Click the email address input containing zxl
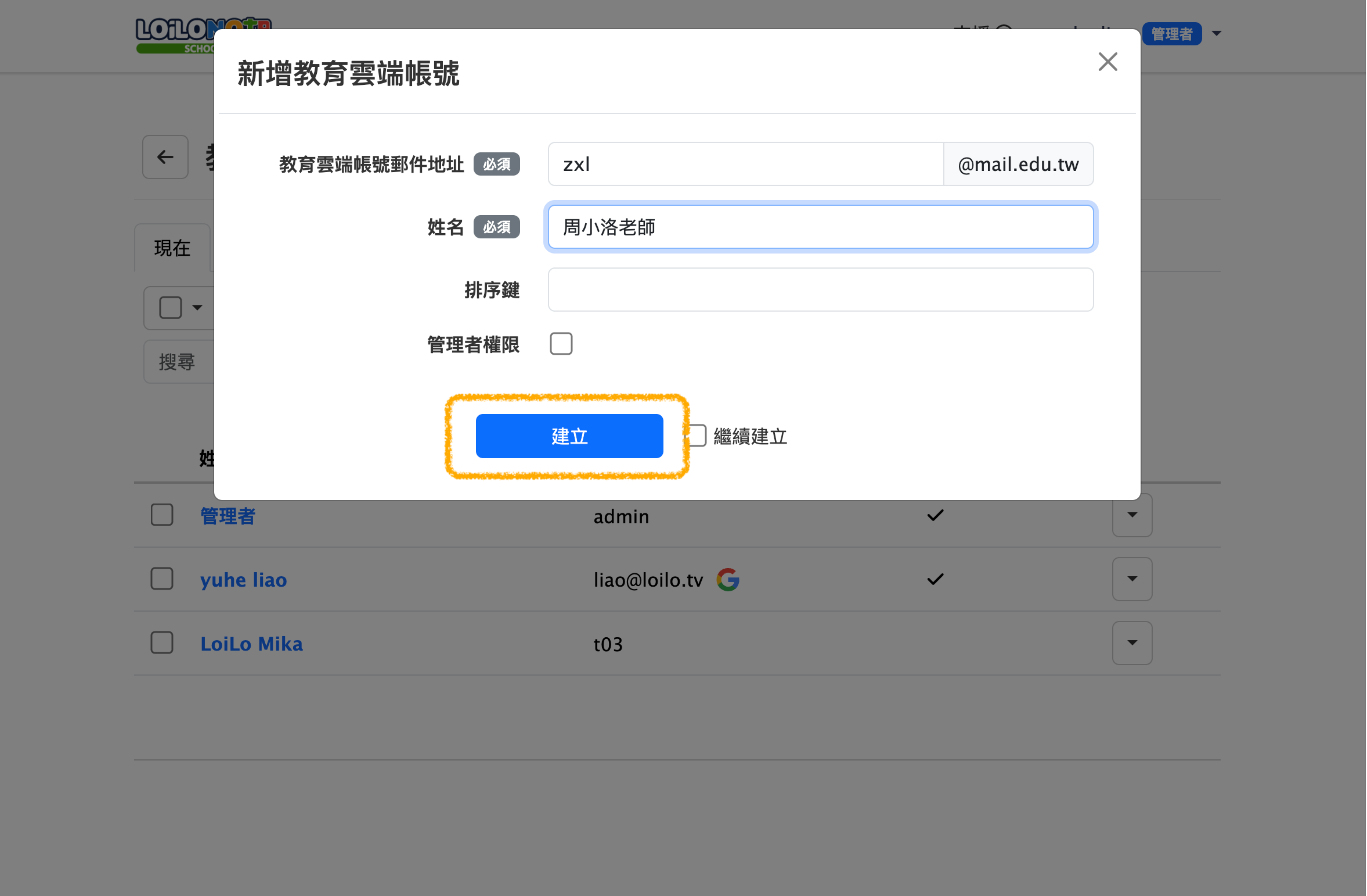The width and height of the screenshot is (1367, 896). [746, 164]
